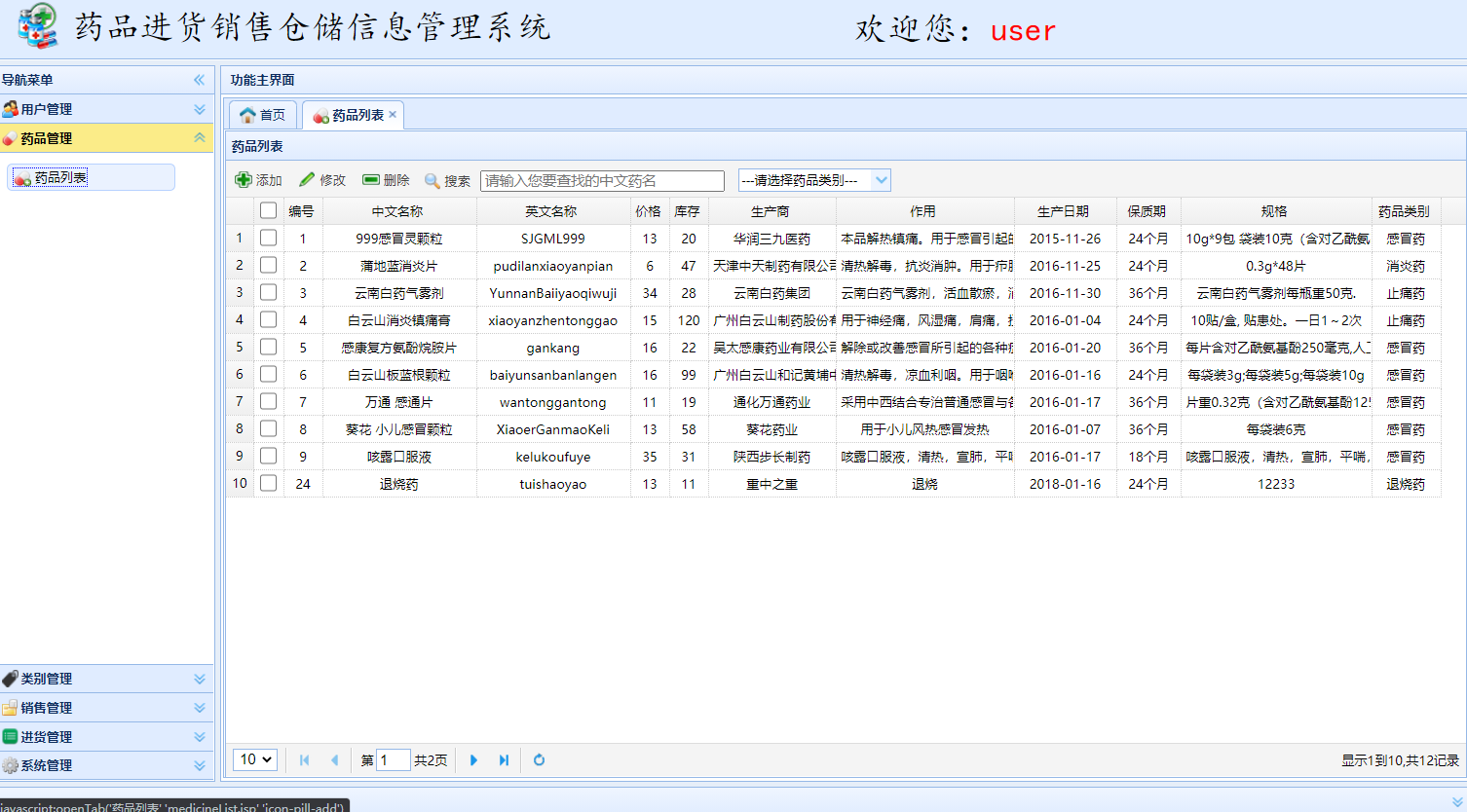Click inside the 中文药名 search input field
The image size is (1467, 812).
[601, 180]
